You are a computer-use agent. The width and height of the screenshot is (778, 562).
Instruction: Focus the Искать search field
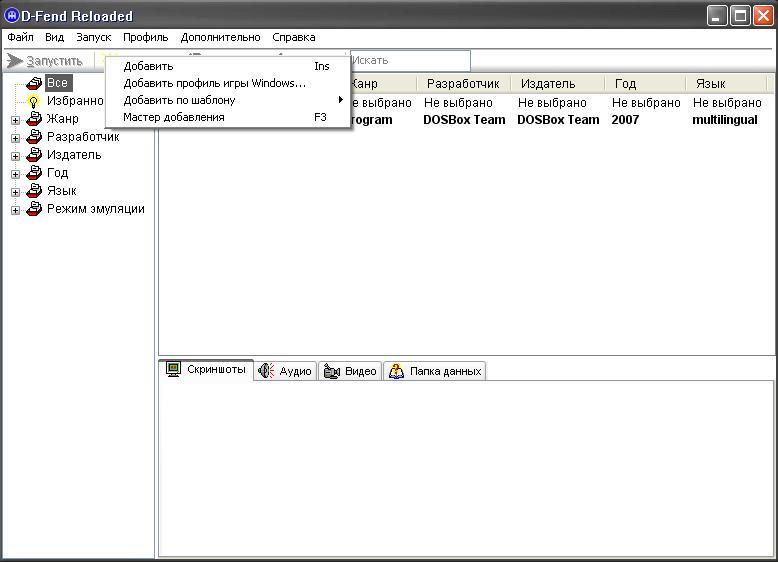[x=410, y=61]
